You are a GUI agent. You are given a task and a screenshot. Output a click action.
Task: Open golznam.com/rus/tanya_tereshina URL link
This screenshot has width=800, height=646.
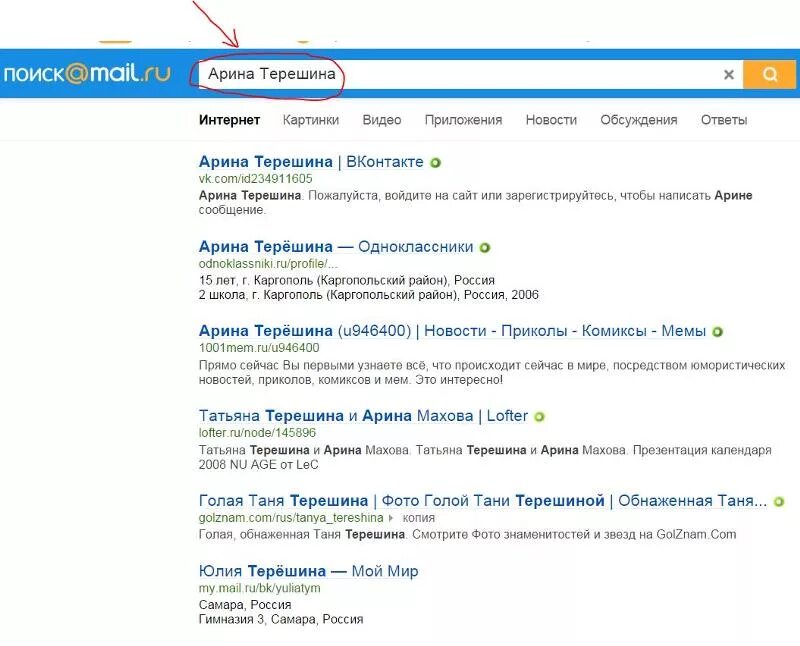291,518
